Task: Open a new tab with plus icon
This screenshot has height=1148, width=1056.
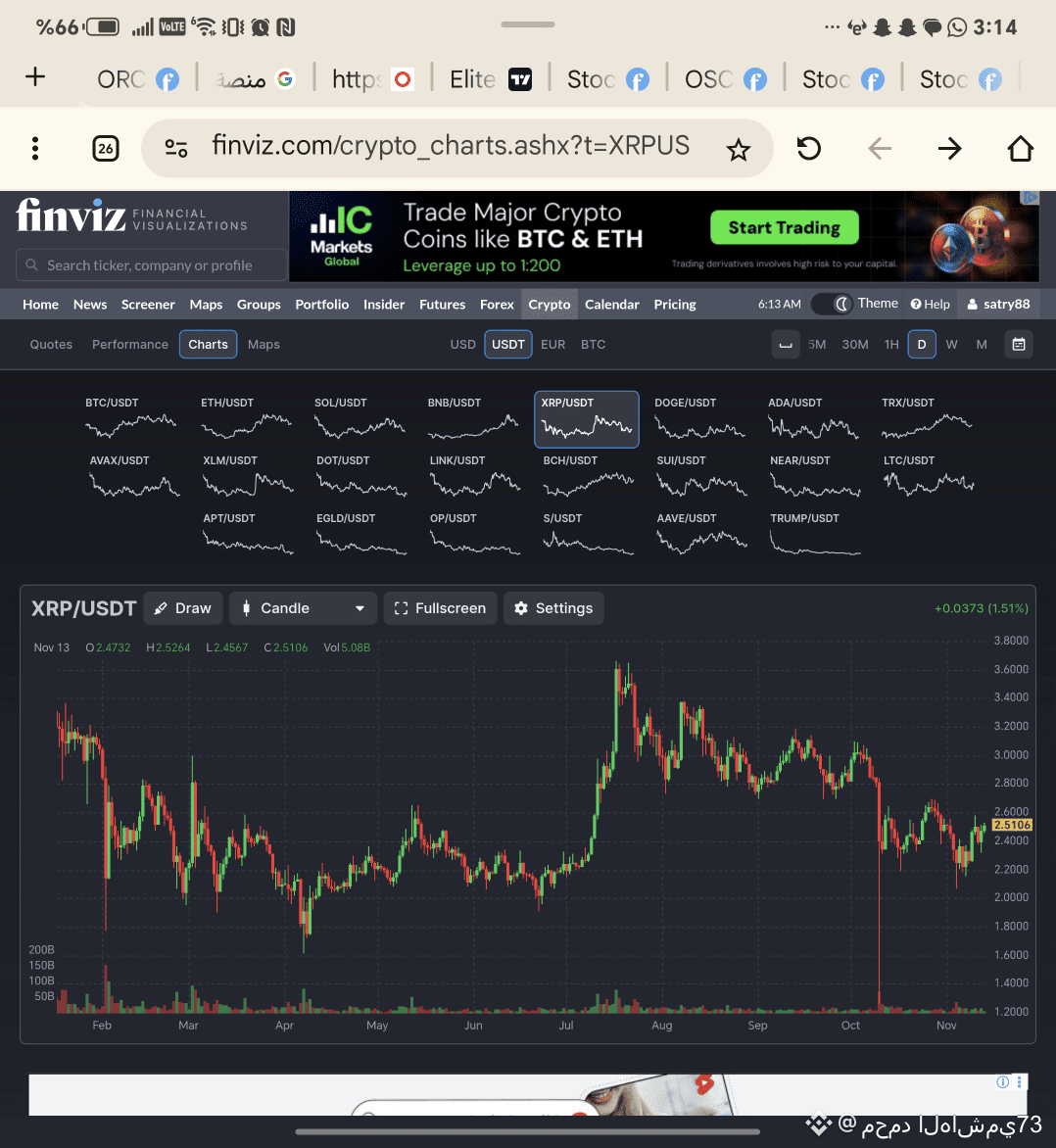Action: (x=35, y=76)
